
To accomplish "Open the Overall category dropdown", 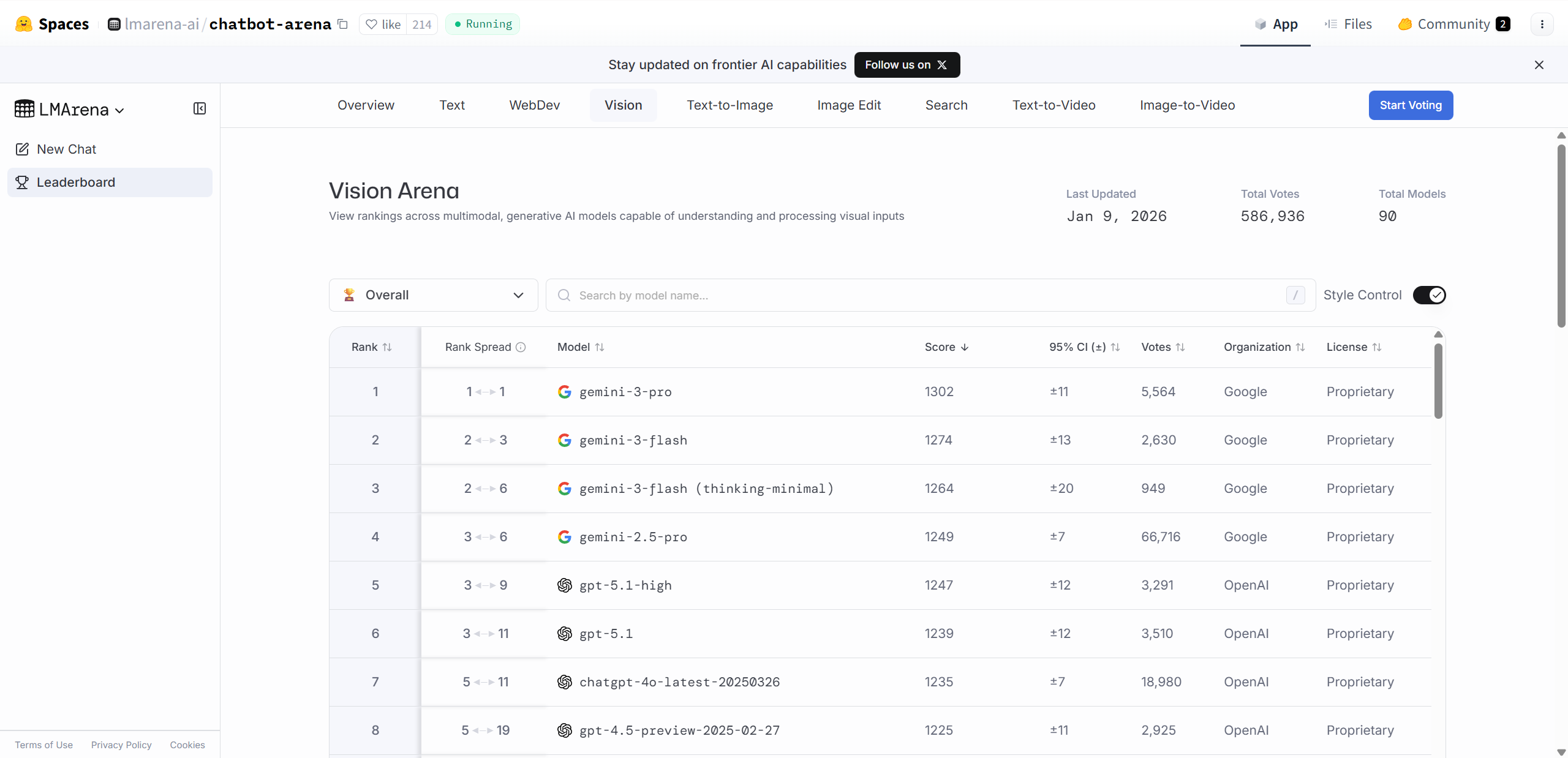I will (433, 295).
